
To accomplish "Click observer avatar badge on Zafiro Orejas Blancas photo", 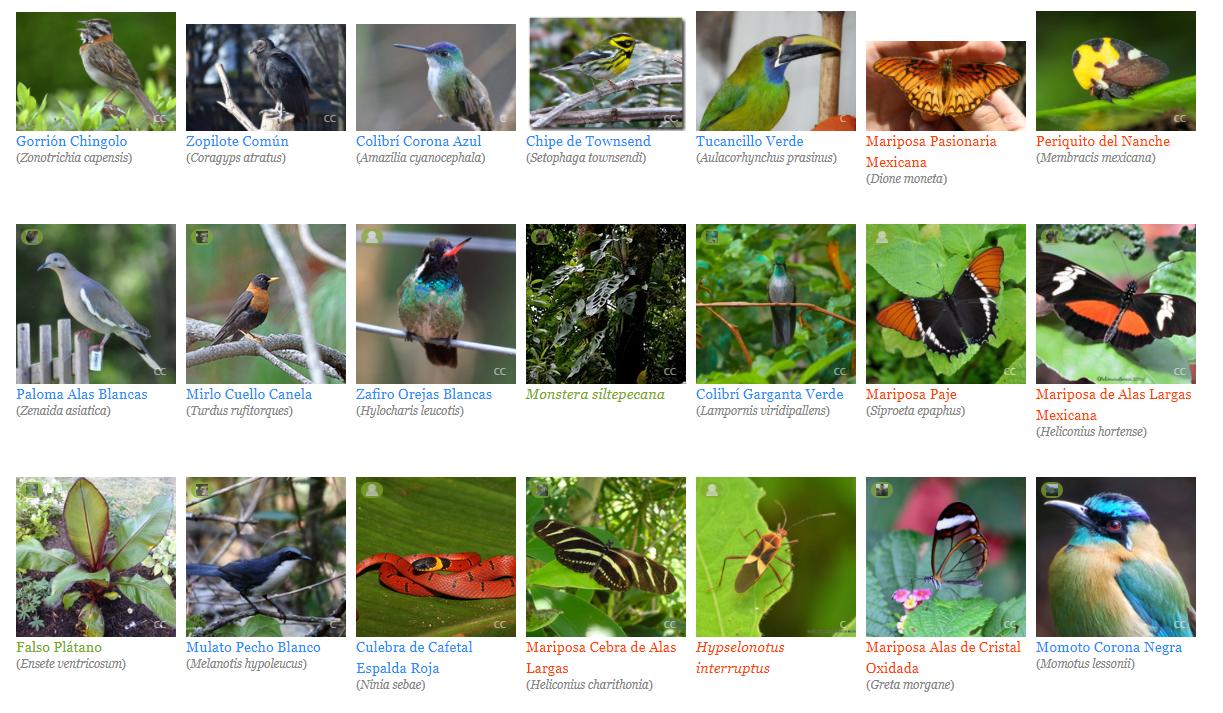I will pos(371,238).
